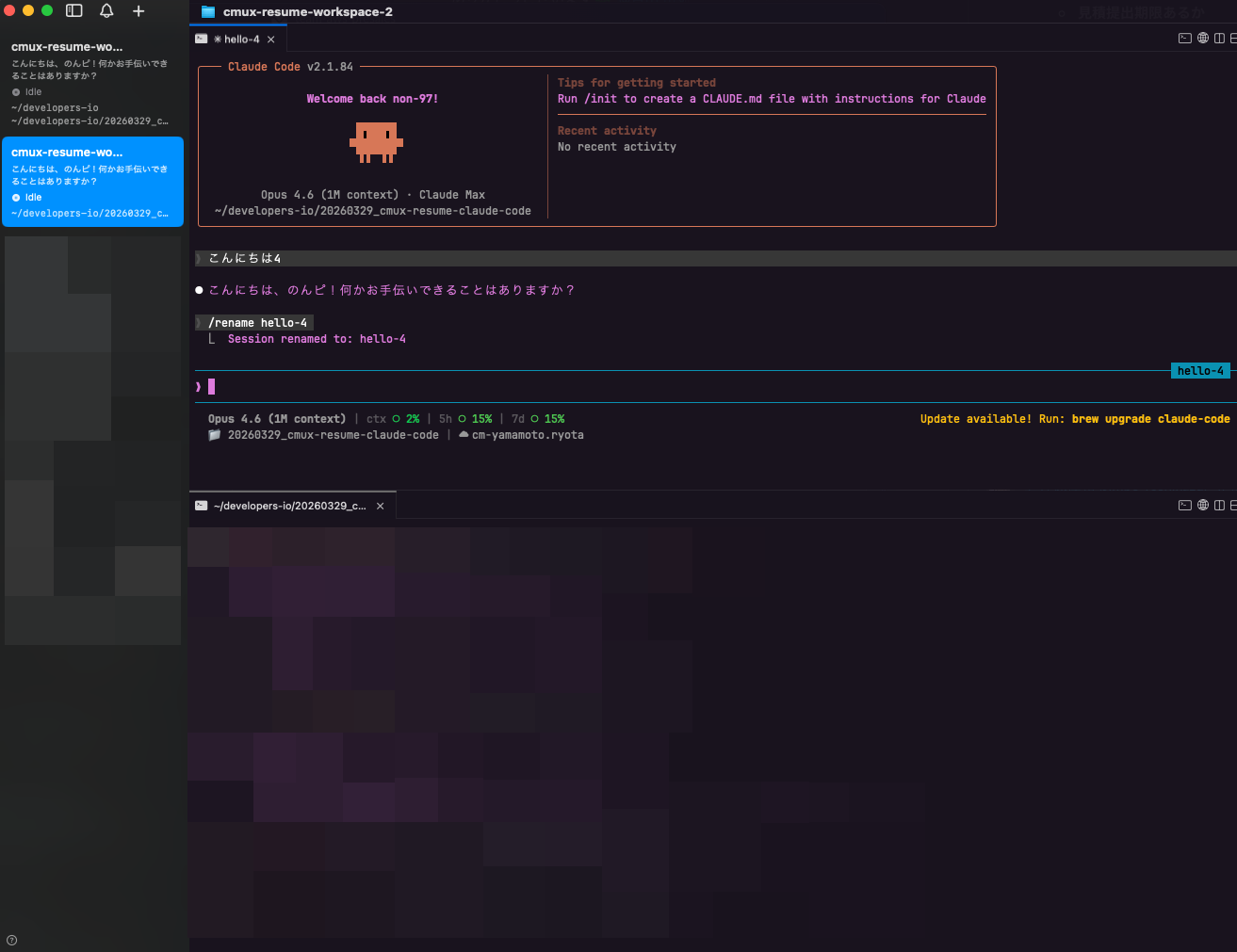Split the hello-4 pane into vertical columns

1219,38
